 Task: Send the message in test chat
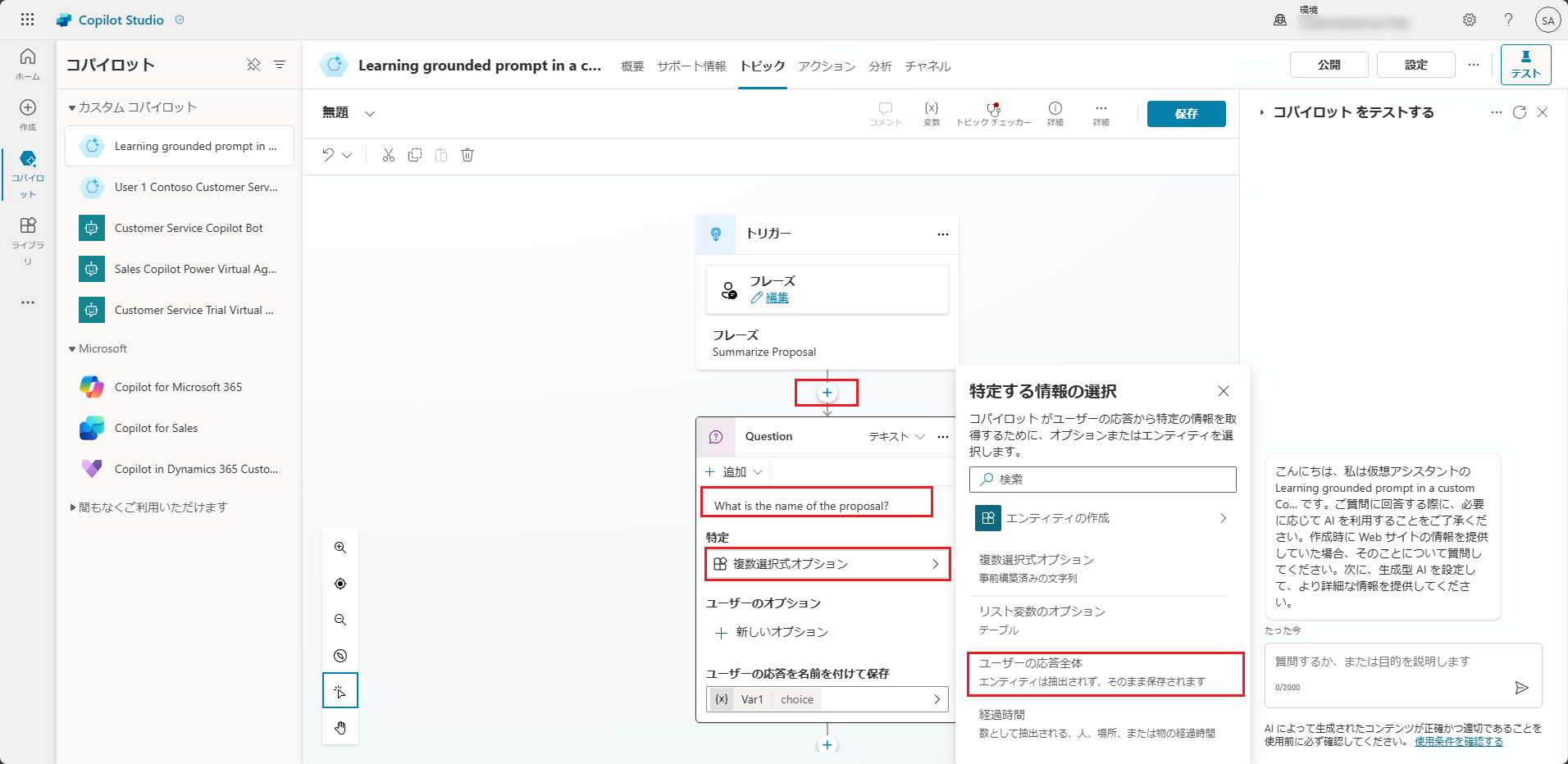pos(1521,688)
